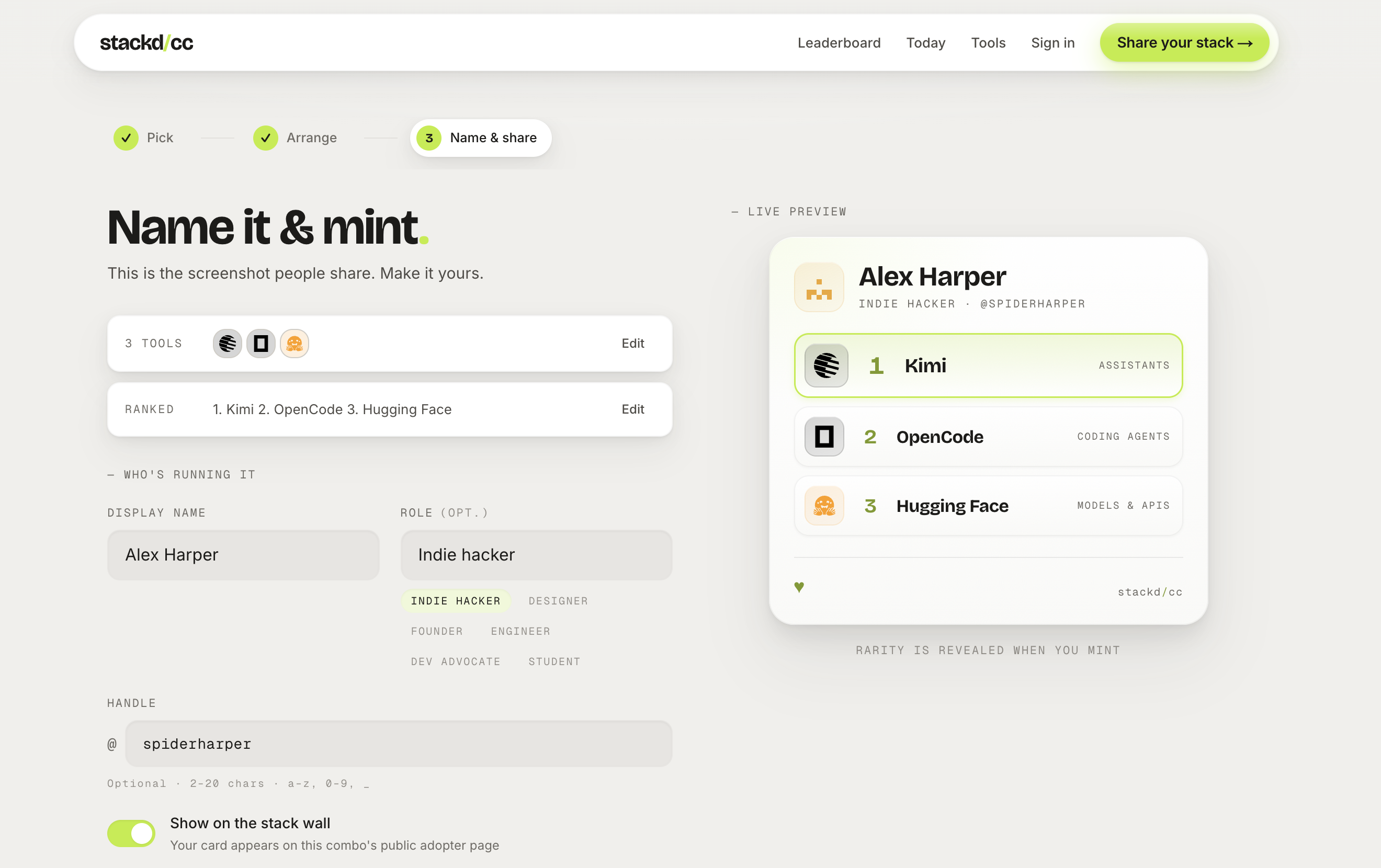Screen dimensions: 1381x868
Task: Click the CODING AGENTS category label
Action: click(1123, 436)
